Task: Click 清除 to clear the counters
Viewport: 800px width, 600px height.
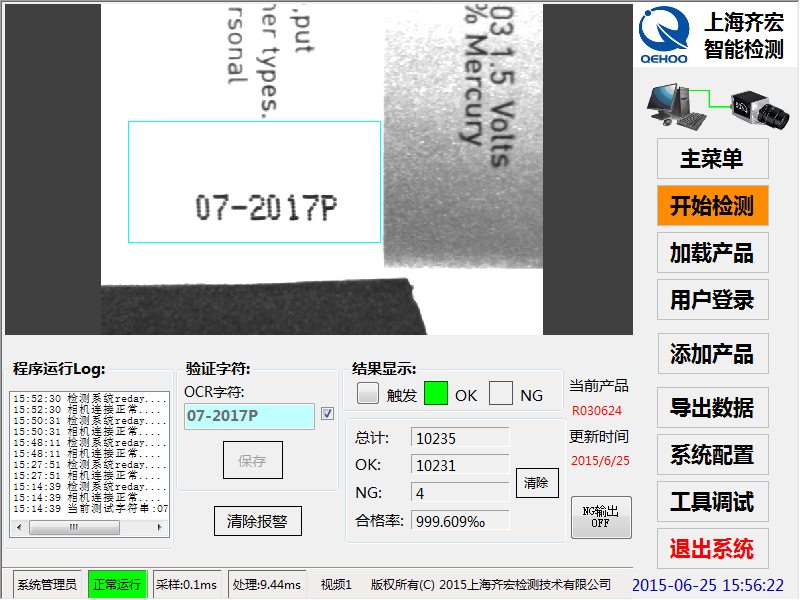Action: pos(537,483)
